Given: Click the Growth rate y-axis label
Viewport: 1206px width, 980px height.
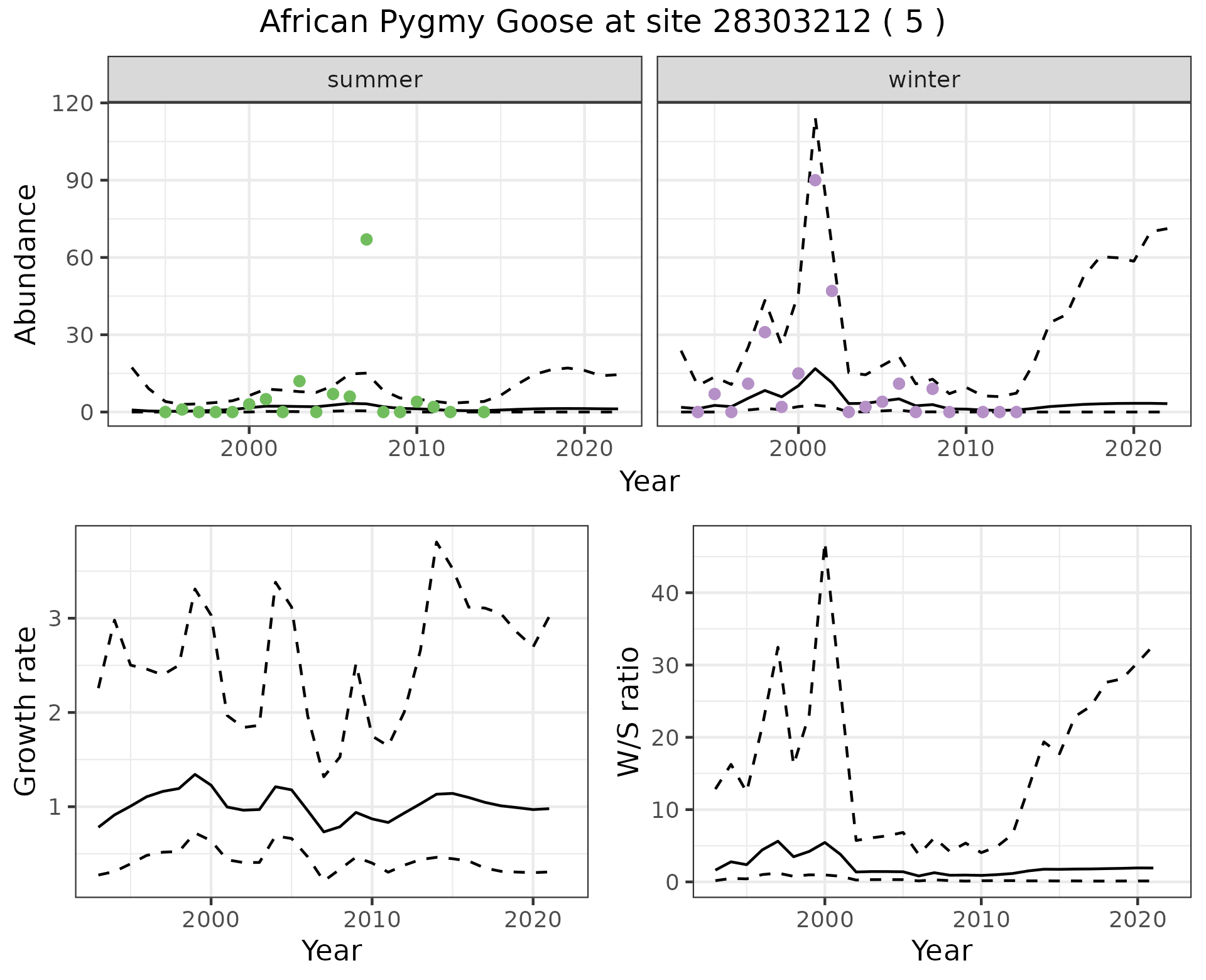Looking at the screenshot, I should [x=26, y=711].
